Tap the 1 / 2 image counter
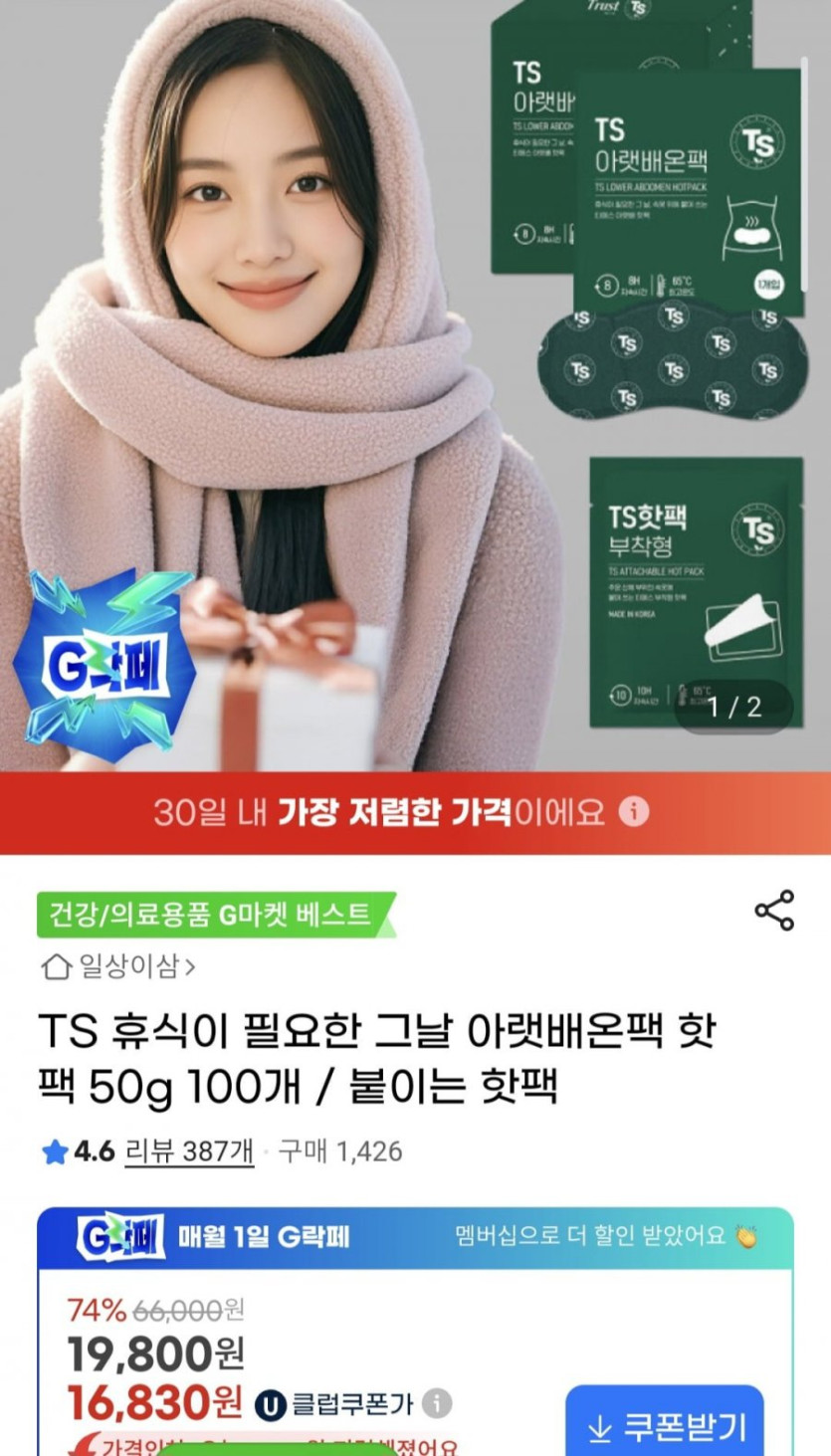This screenshot has height=1456, width=831. 734,707
